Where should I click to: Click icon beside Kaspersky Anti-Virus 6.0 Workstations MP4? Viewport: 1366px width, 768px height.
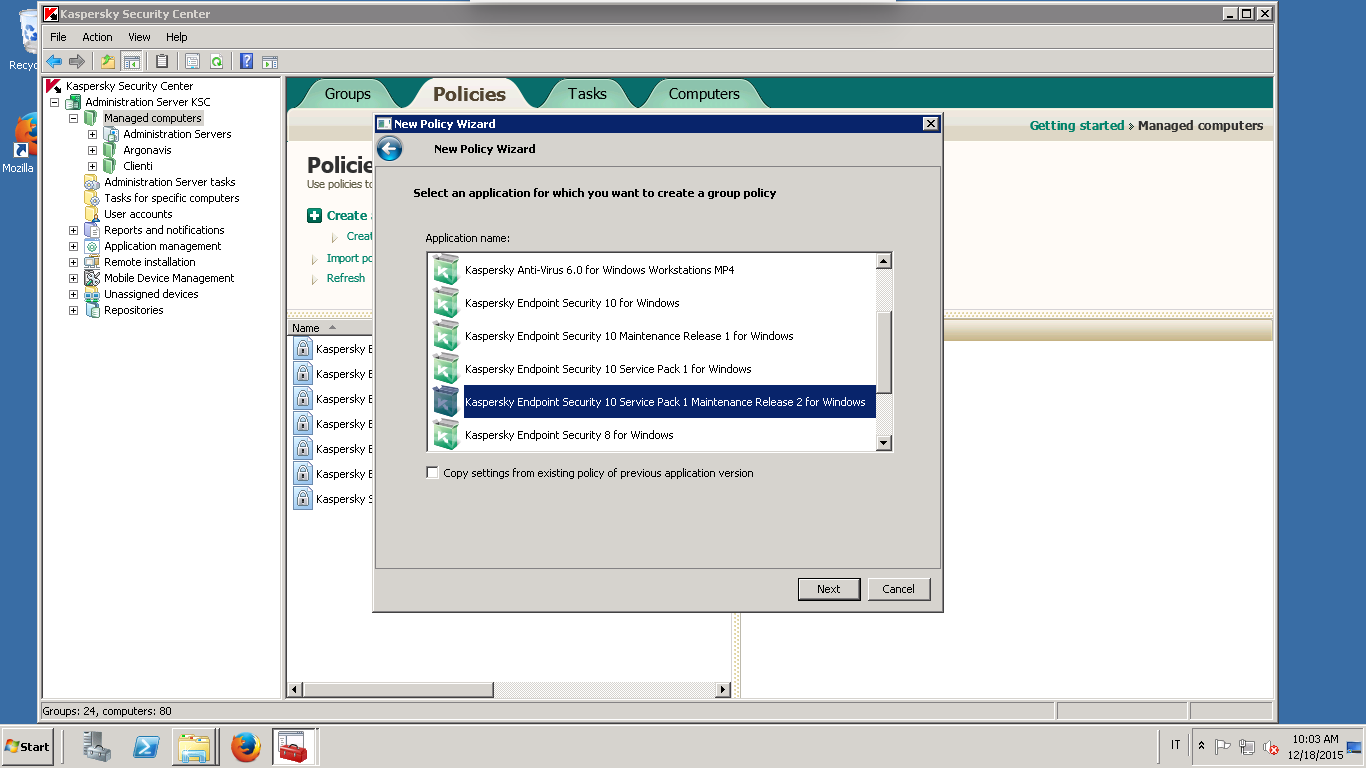(x=446, y=270)
